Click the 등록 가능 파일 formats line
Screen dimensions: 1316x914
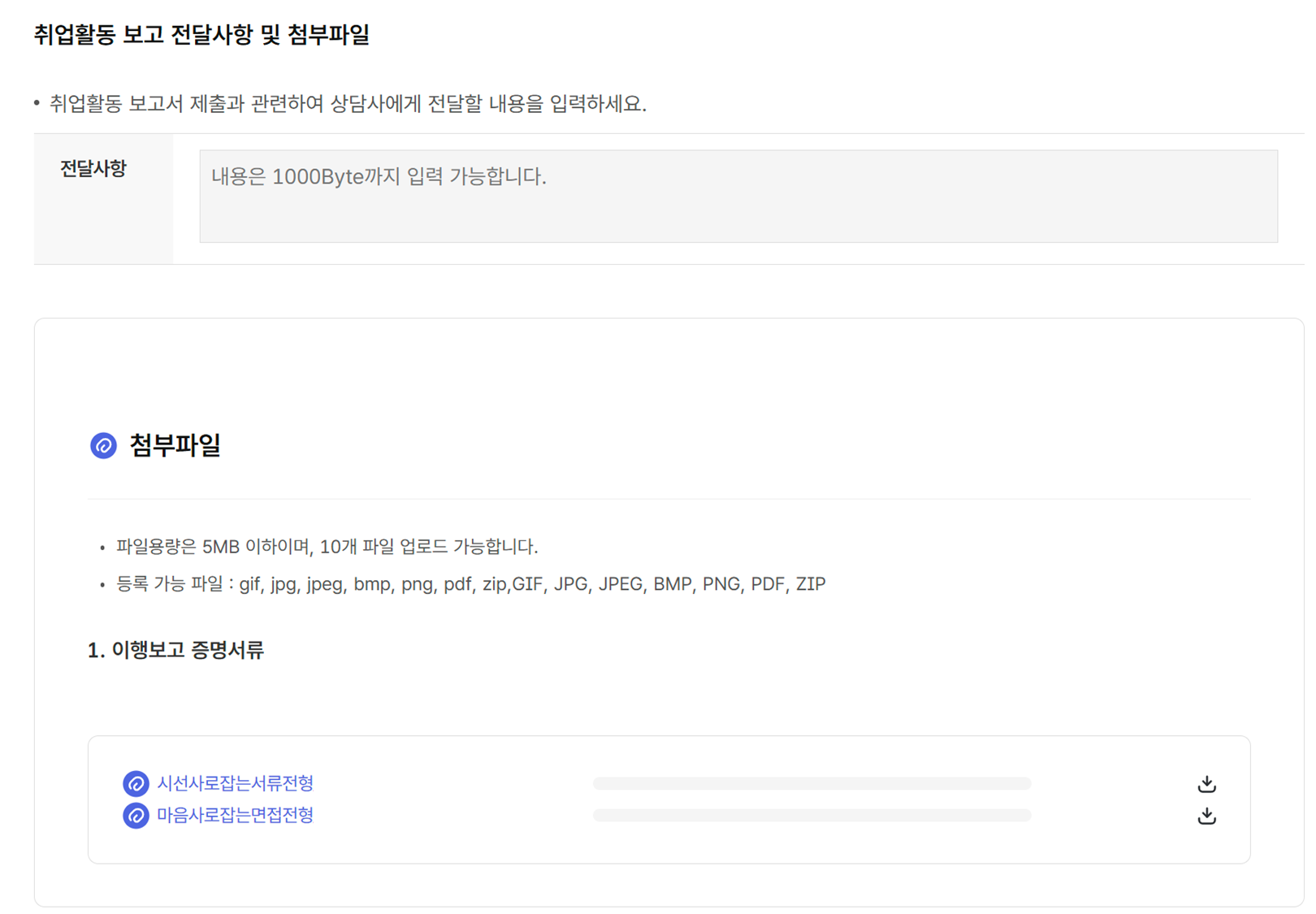point(471,584)
